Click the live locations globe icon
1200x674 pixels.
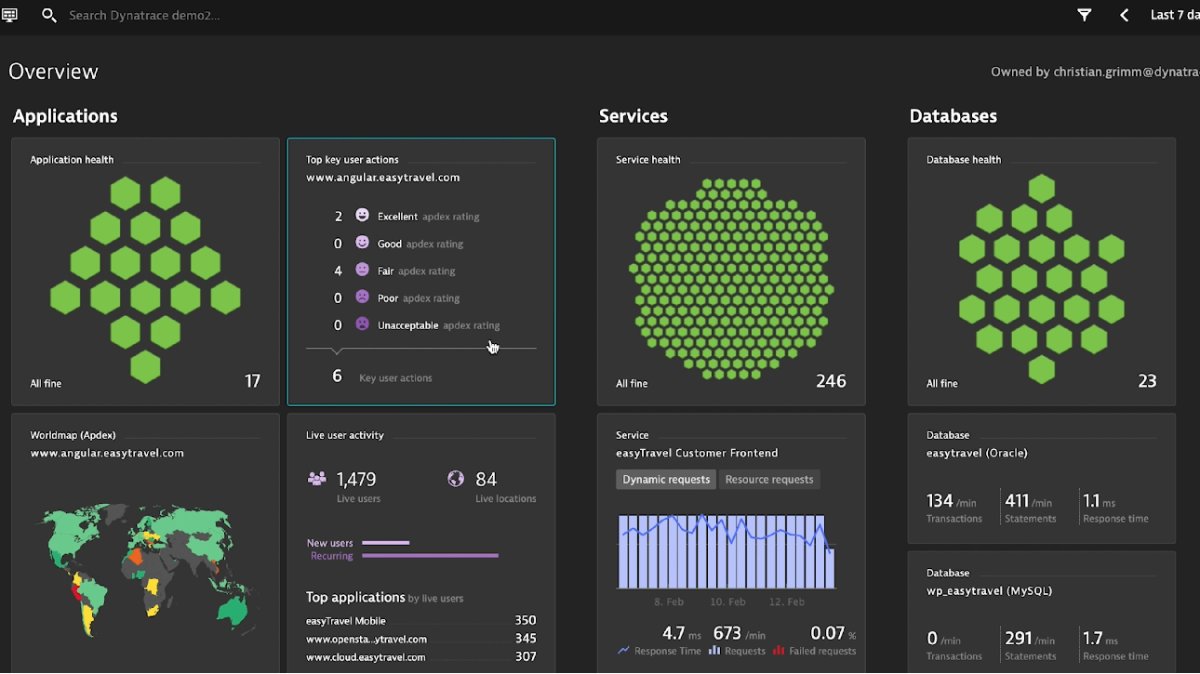455,479
